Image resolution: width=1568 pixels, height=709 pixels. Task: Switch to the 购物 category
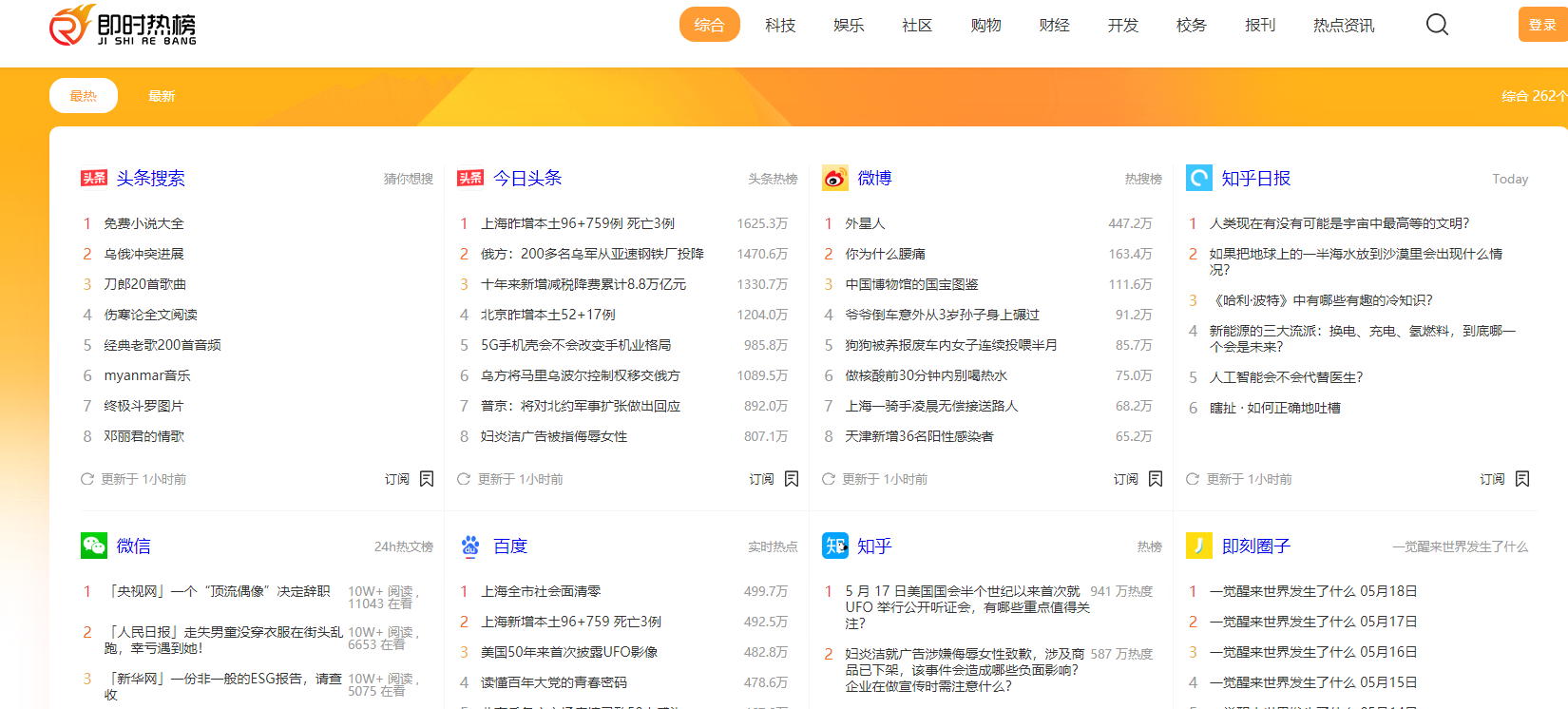pyautogui.click(x=985, y=25)
